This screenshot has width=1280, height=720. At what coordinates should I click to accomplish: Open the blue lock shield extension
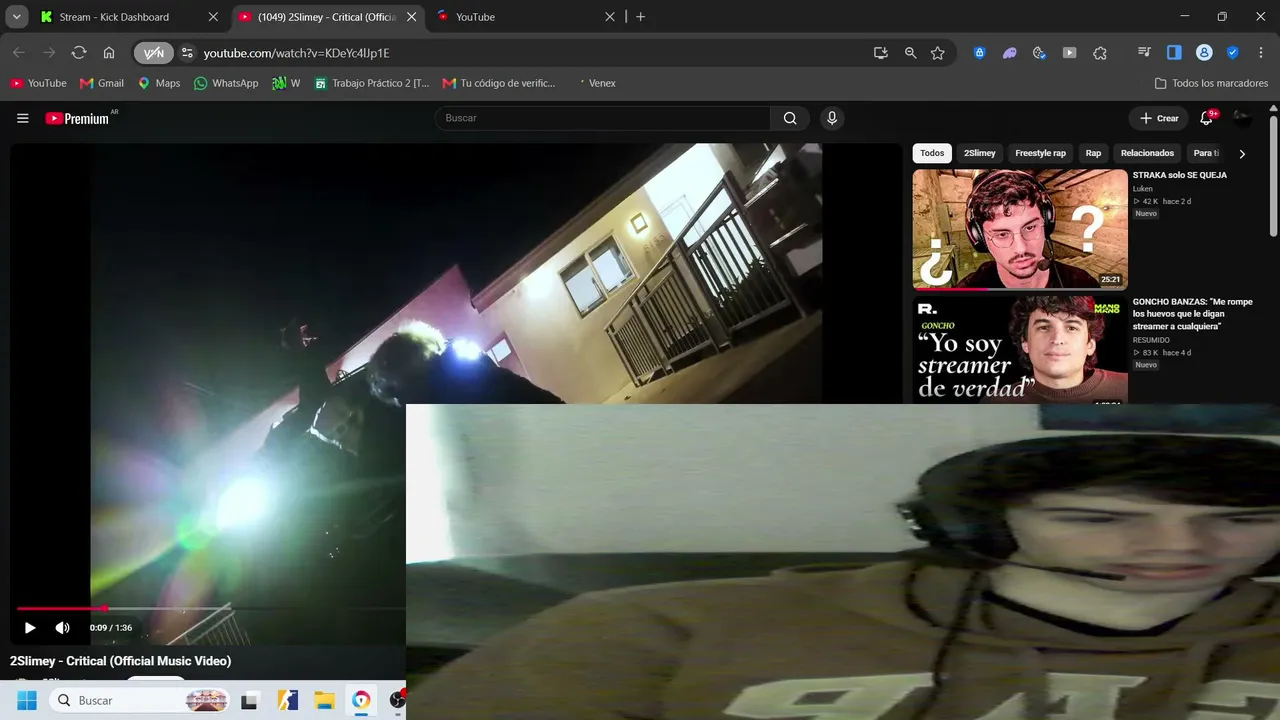980,53
